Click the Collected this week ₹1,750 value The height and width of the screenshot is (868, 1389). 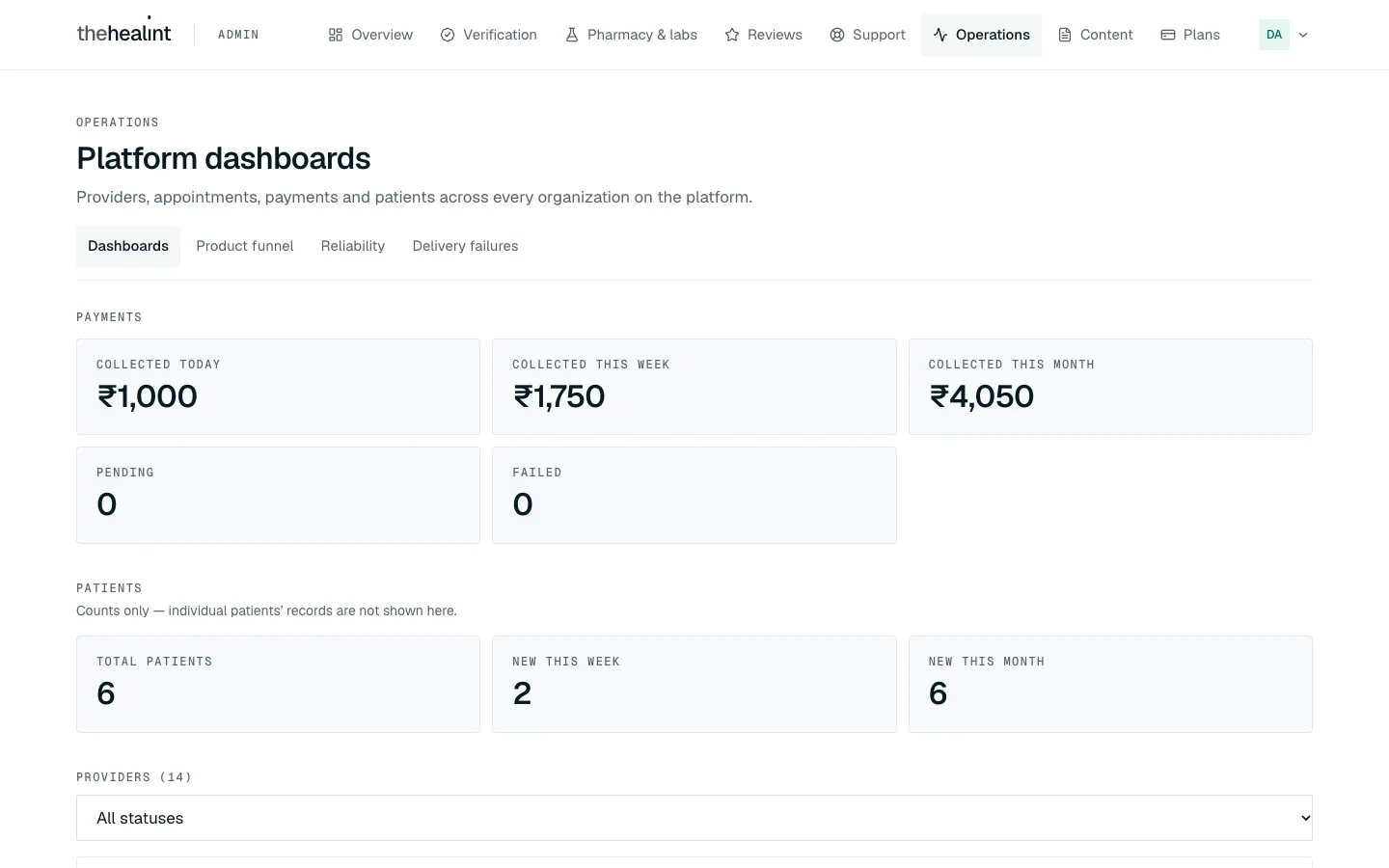559,396
